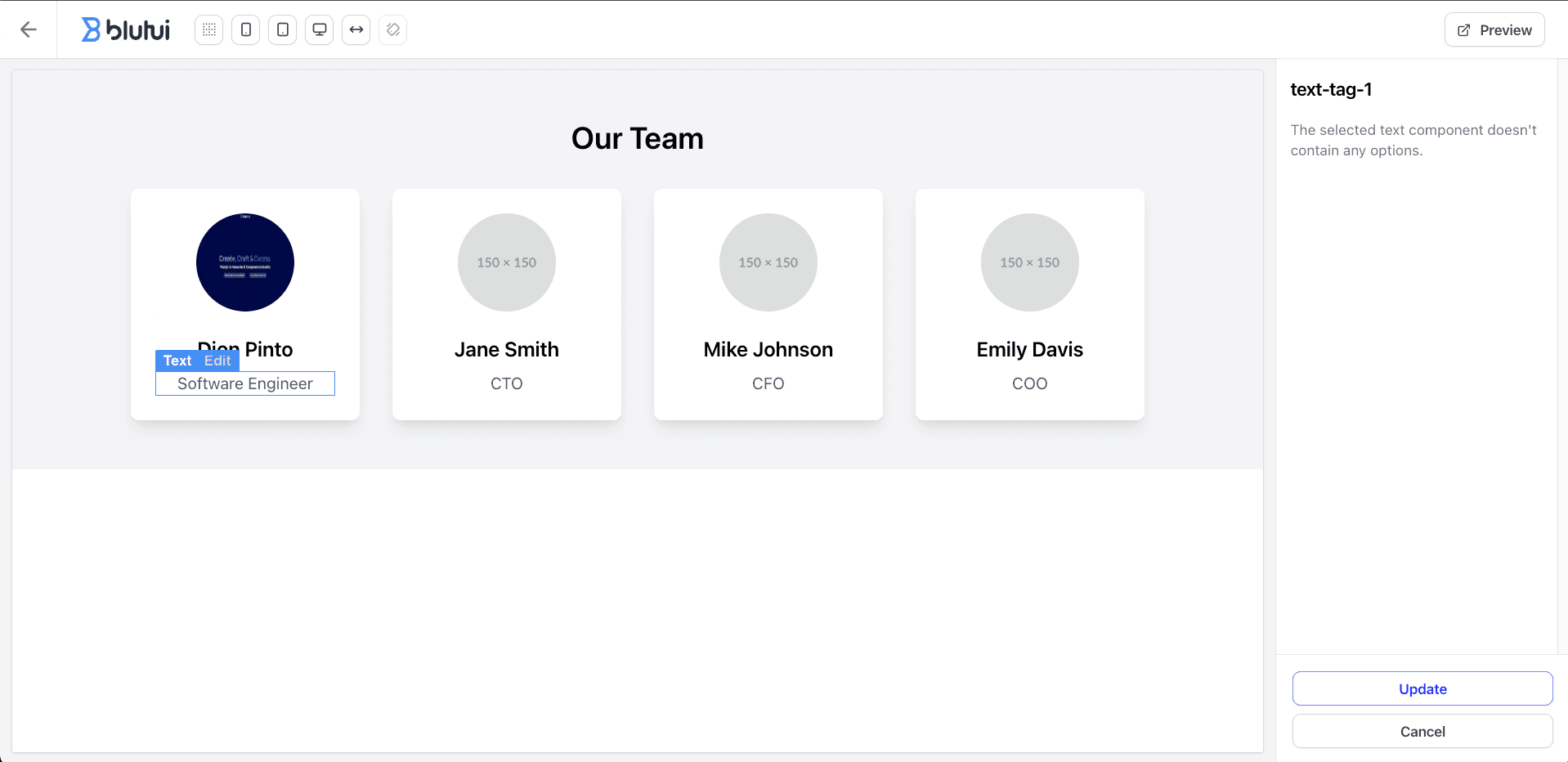
Task: Click the back arrow icon
Action: [29, 30]
